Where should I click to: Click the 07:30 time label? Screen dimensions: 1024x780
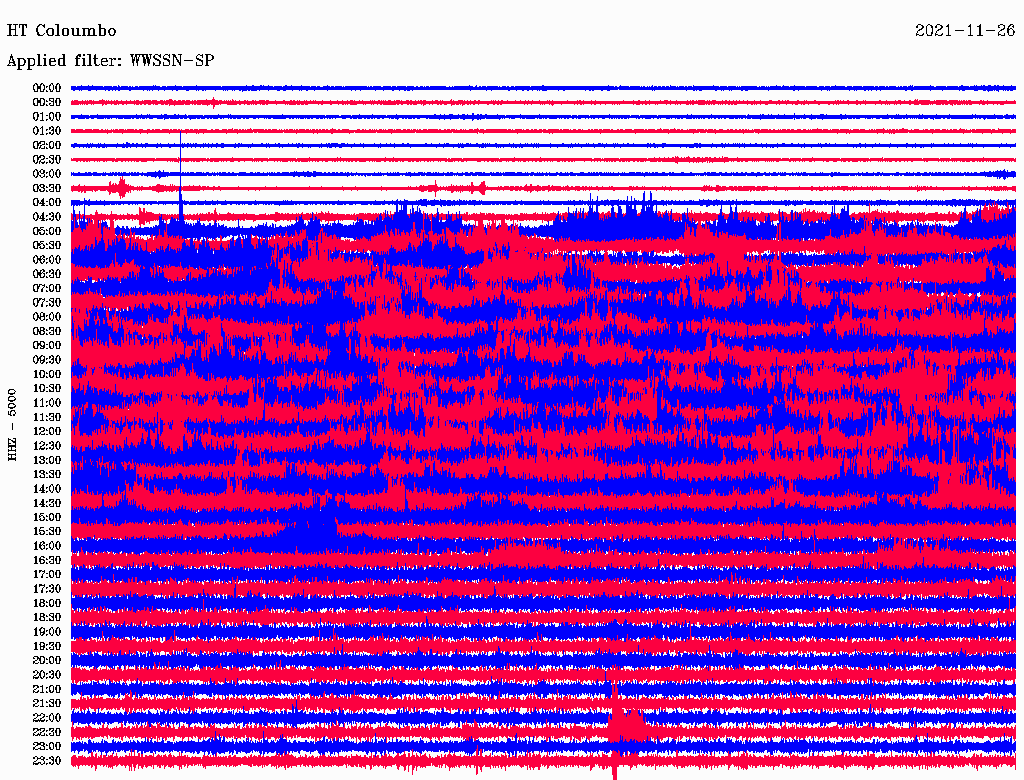coord(47,302)
